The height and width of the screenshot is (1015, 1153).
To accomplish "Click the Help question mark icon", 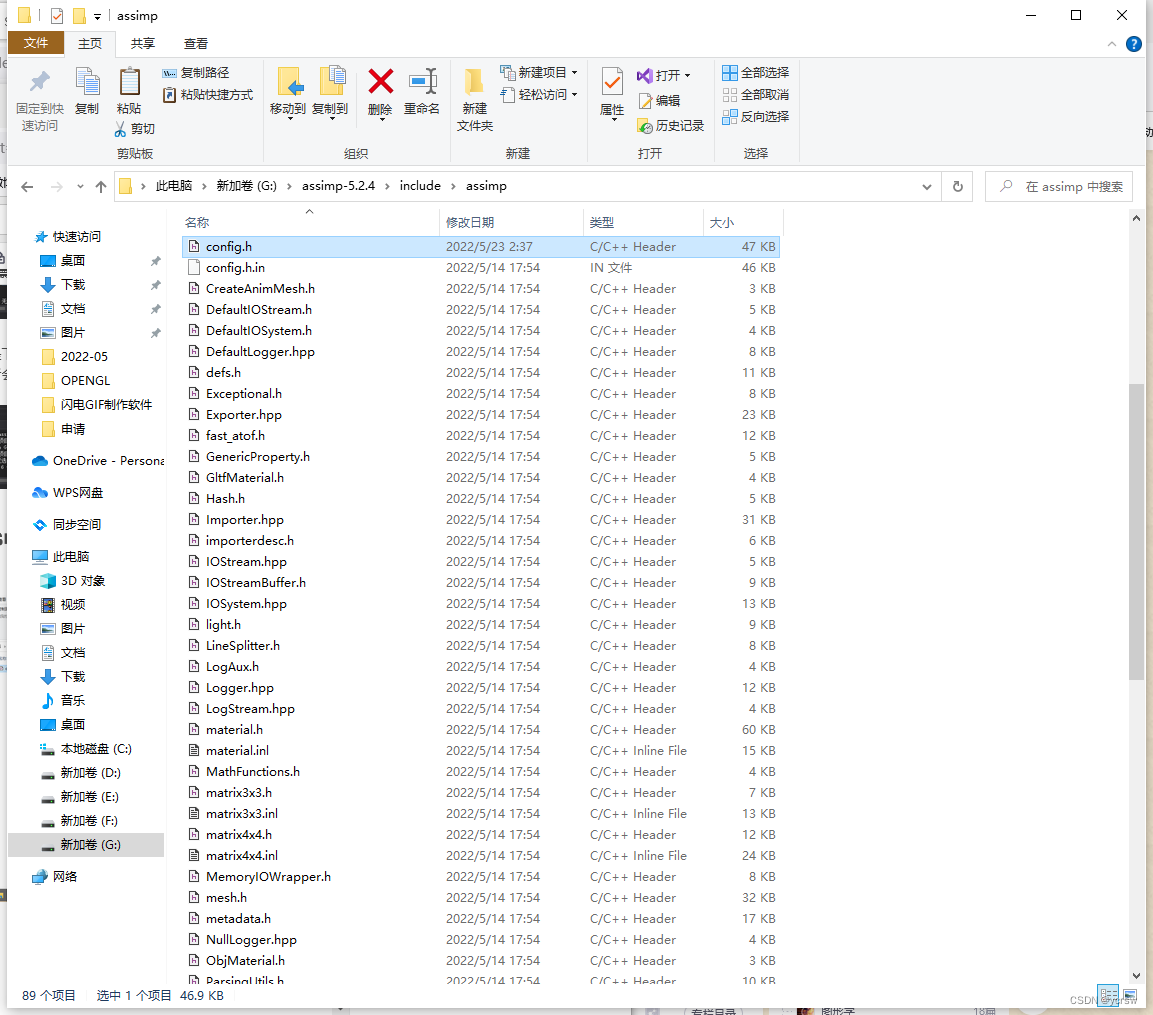I will (x=1134, y=44).
